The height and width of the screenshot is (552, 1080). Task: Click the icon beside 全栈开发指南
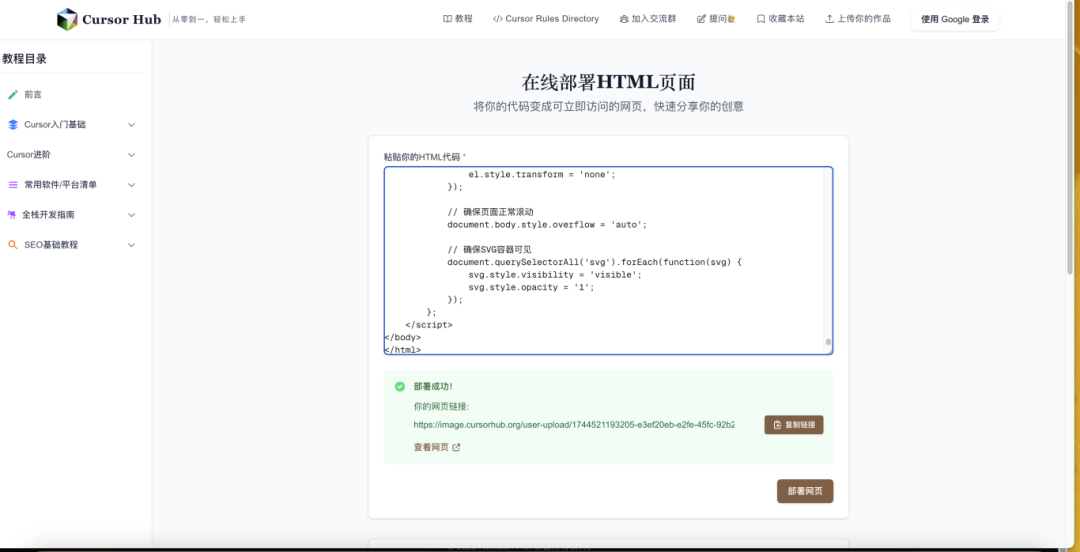(12, 215)
